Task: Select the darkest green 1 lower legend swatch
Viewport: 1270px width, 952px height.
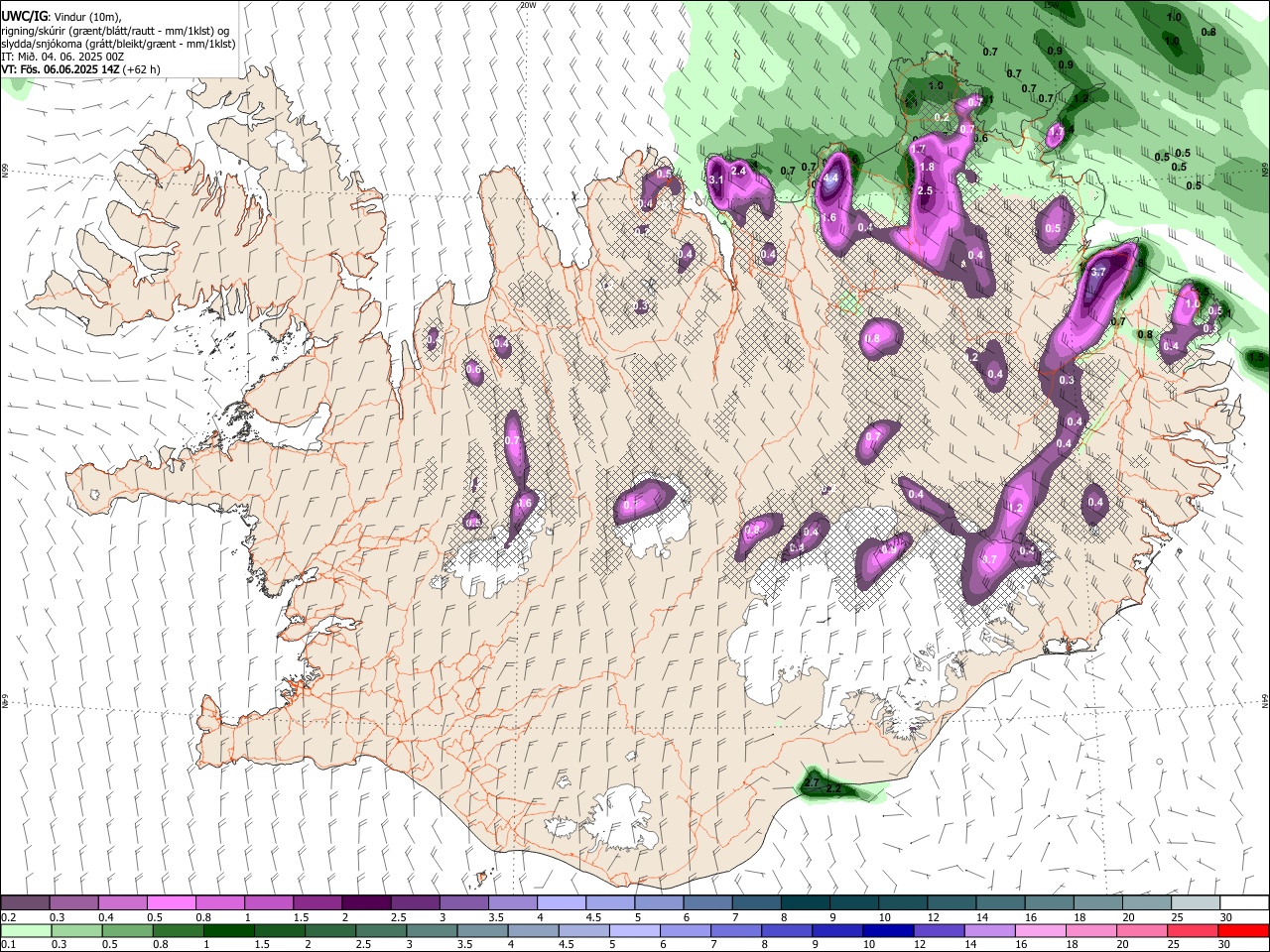Action: (228, 930)
